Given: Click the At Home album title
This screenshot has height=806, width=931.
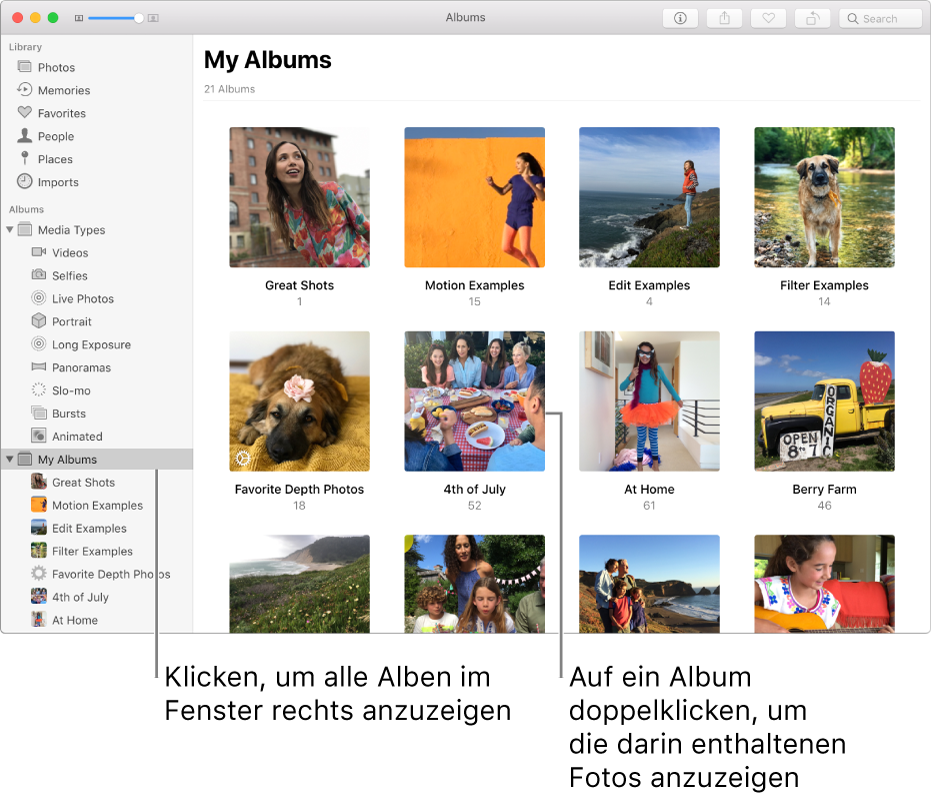Looking at the screenshot, I should tap(649, 489).
